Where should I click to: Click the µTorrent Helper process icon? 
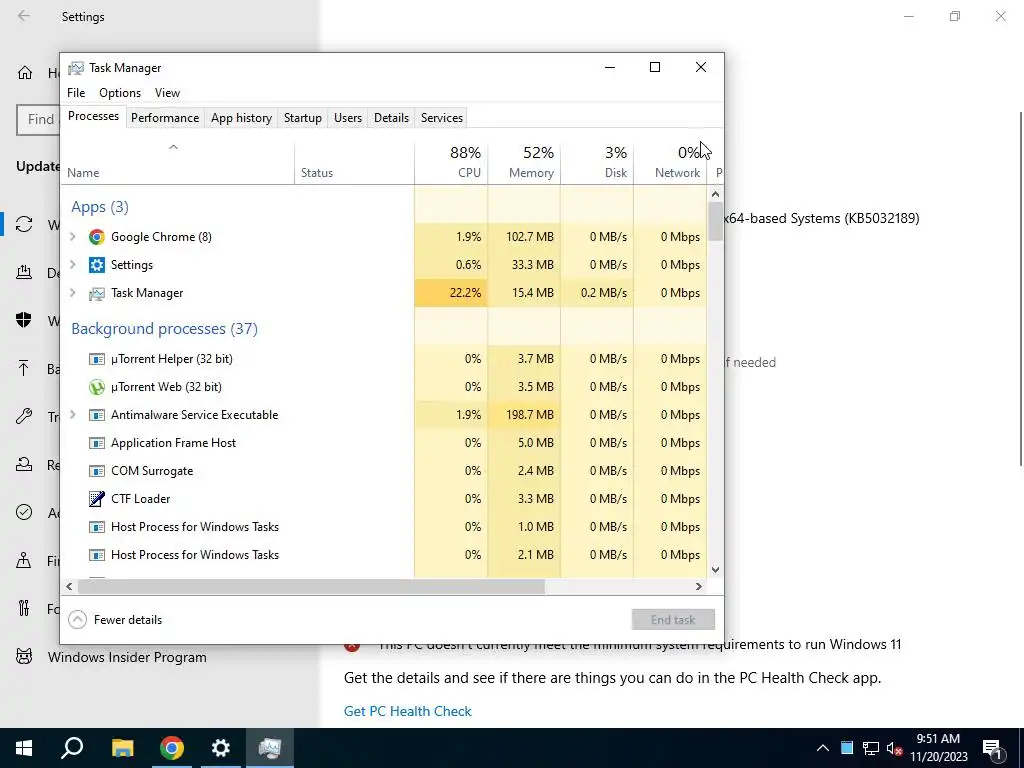pyautogui.click(x=97, y=359)
